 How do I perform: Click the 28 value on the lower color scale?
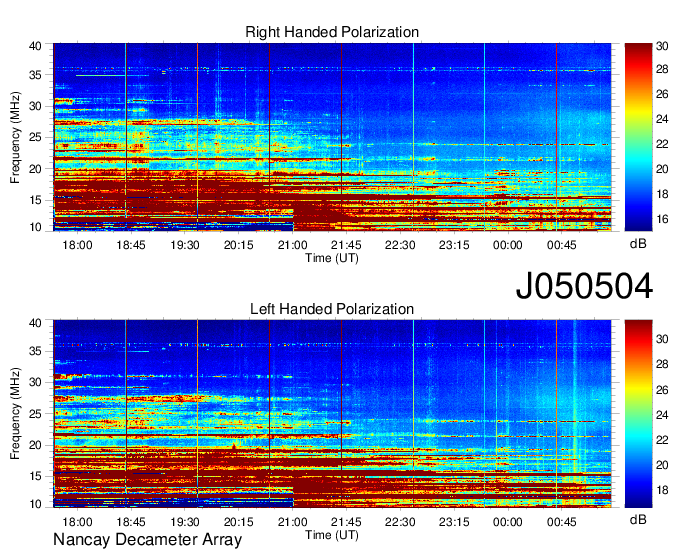coord(662,364)
